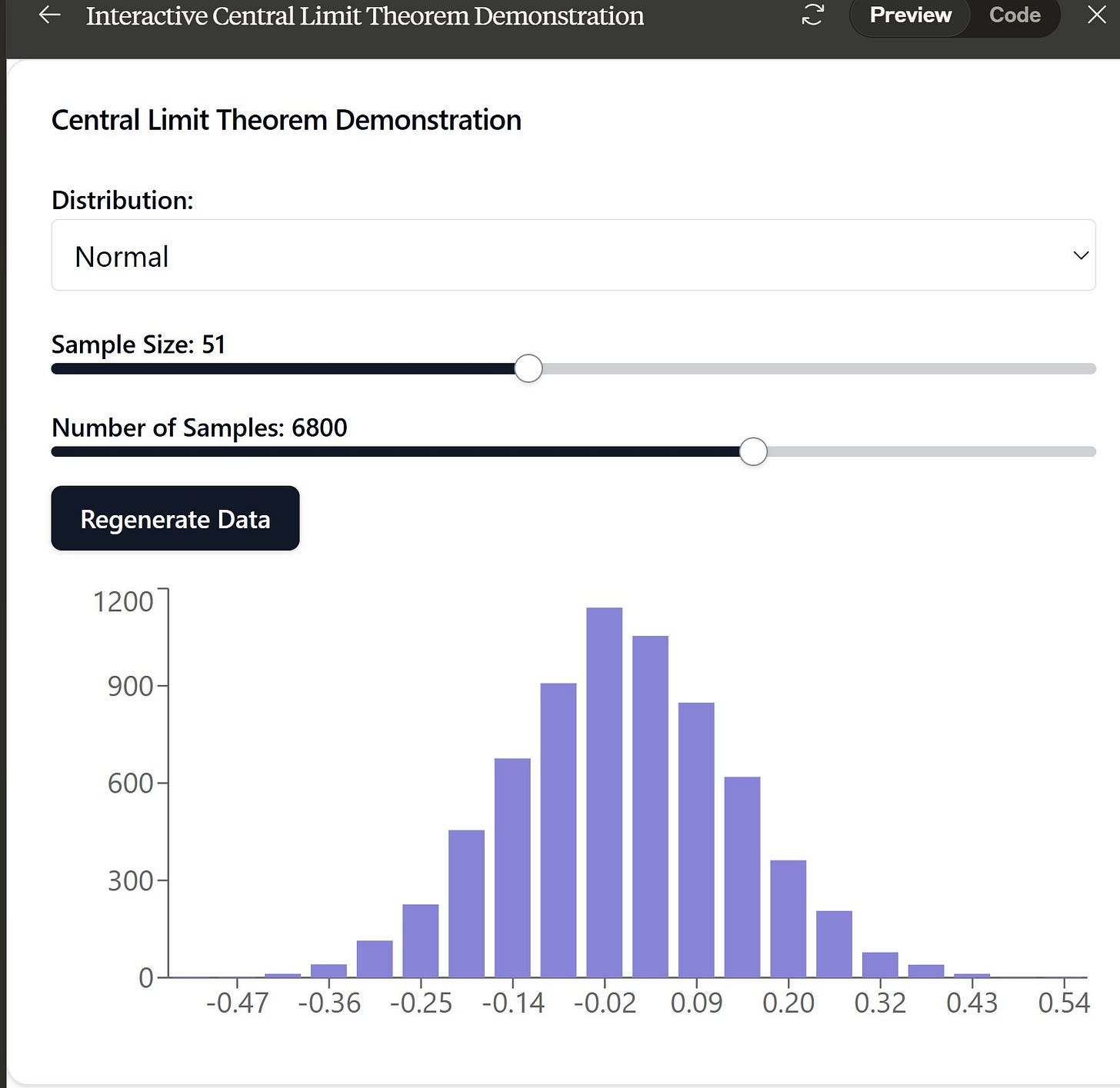Screen dimensions: 1120x1088
Task: Click the unfilled part of Number of Samples track
Action: click(931, 452)
